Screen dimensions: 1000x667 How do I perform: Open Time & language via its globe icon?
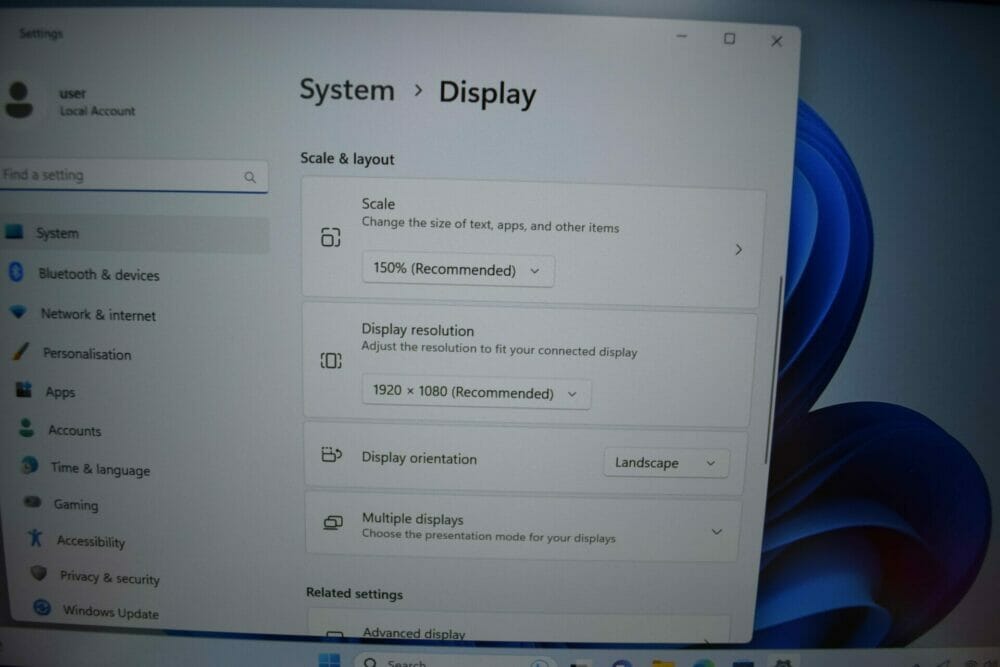pos(29,465)
